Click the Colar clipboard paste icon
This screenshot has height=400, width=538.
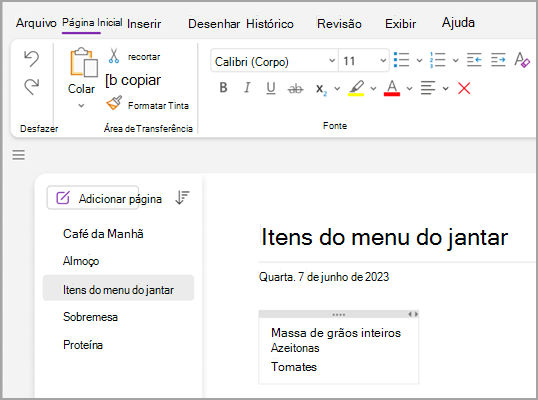coord(83,62)
